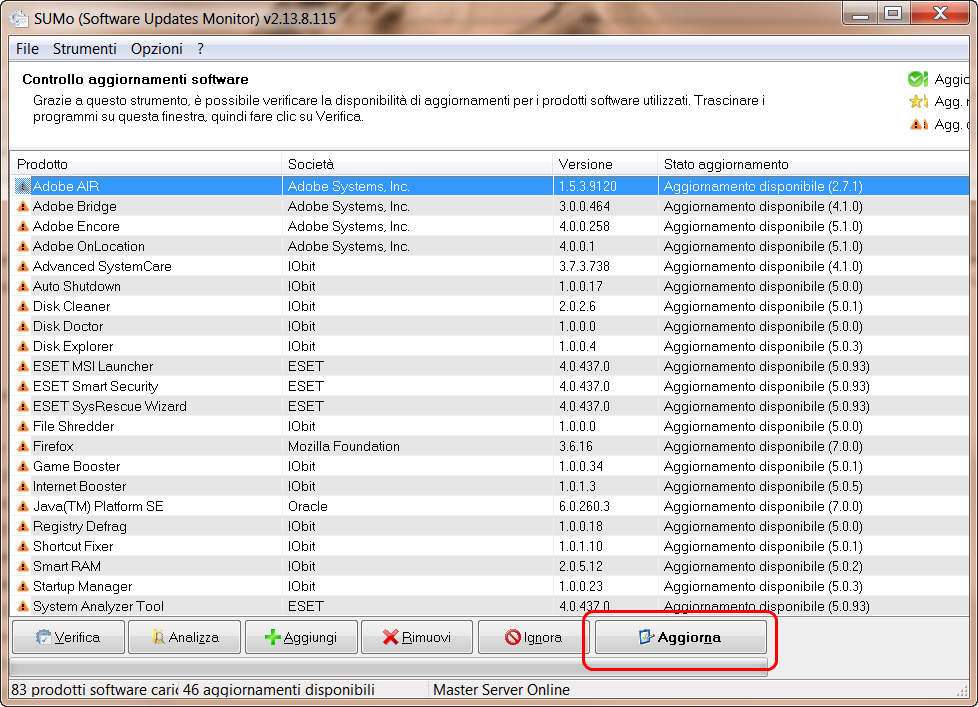Click the Analizza button

click(x=185, y=637)
